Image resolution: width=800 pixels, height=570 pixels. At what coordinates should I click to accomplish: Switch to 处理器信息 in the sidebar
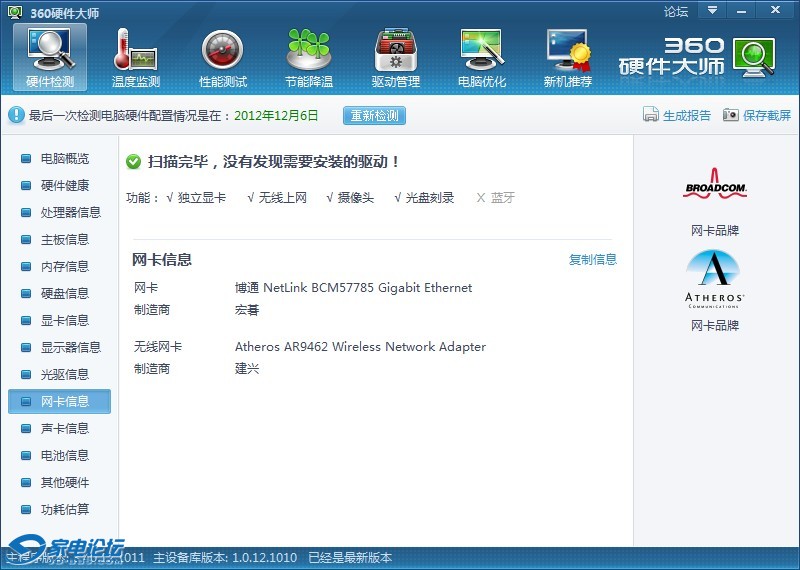(70, 213)
